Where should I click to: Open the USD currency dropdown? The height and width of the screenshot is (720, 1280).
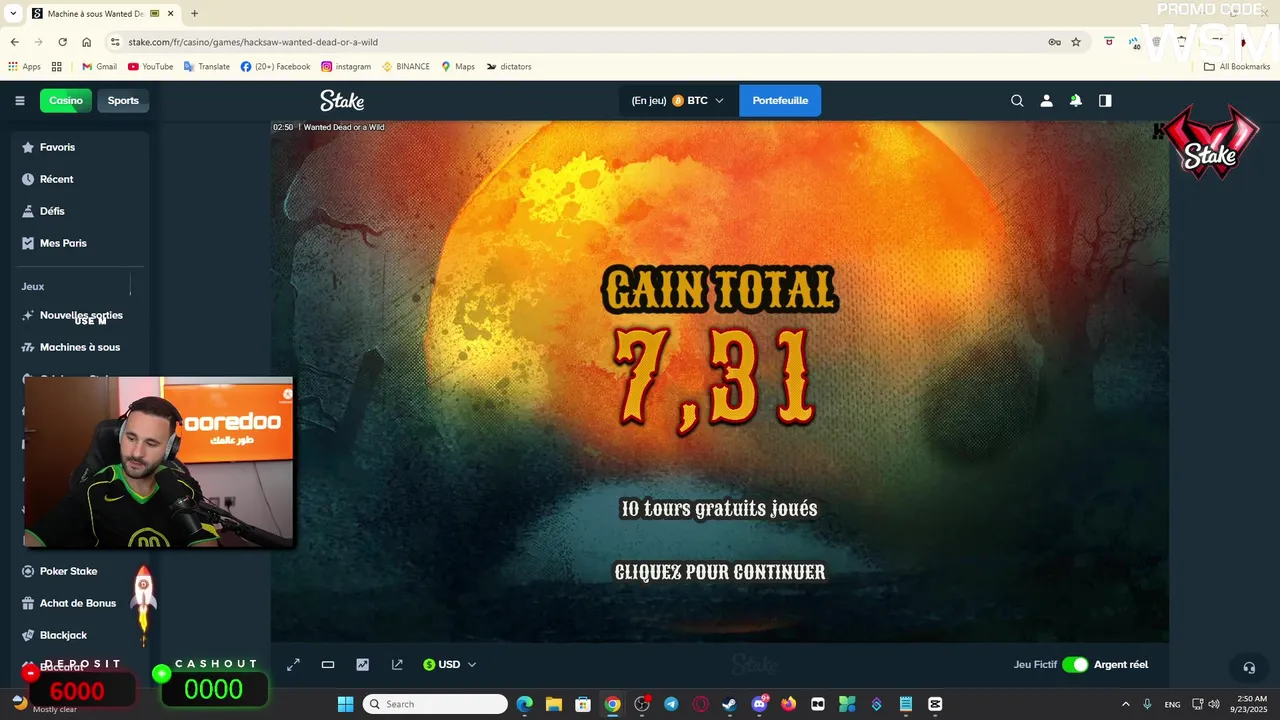point(450,664)
